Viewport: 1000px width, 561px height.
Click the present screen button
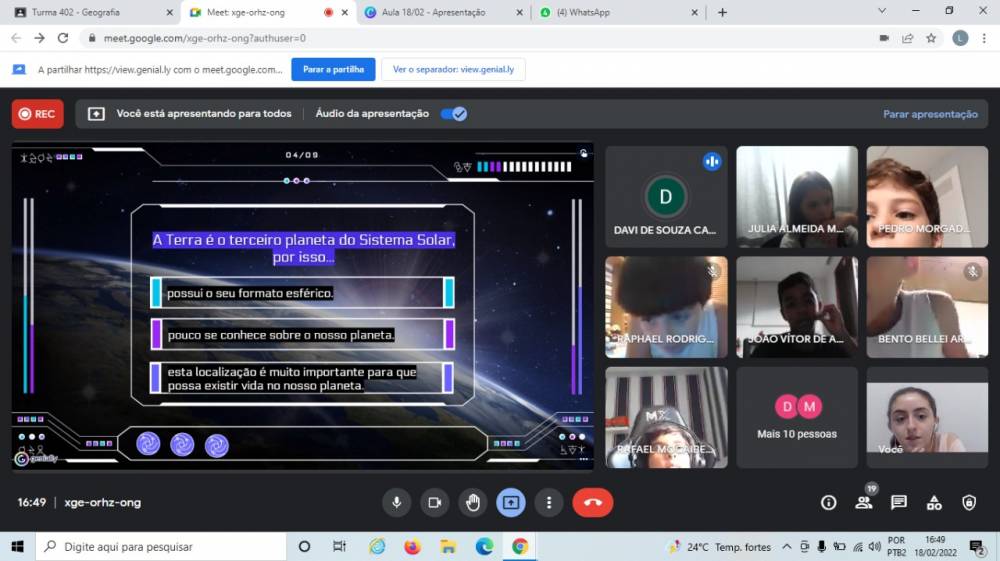[511, 502]
